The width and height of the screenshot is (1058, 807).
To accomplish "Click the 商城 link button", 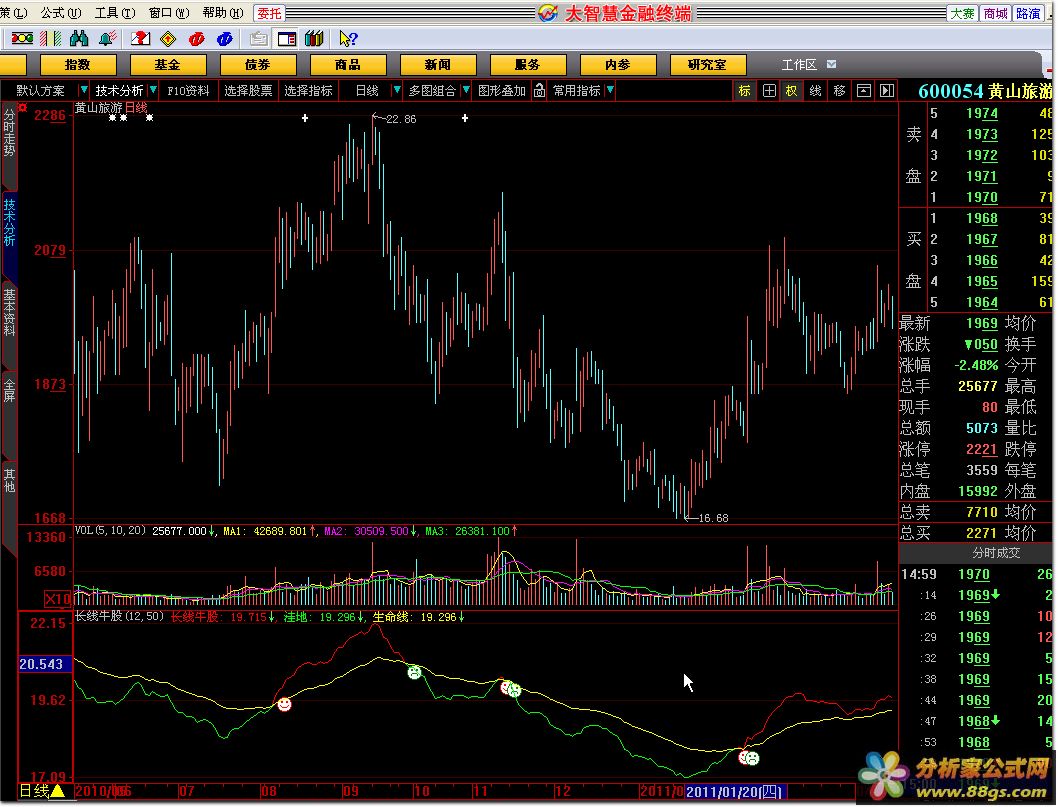I will point(995,13).
